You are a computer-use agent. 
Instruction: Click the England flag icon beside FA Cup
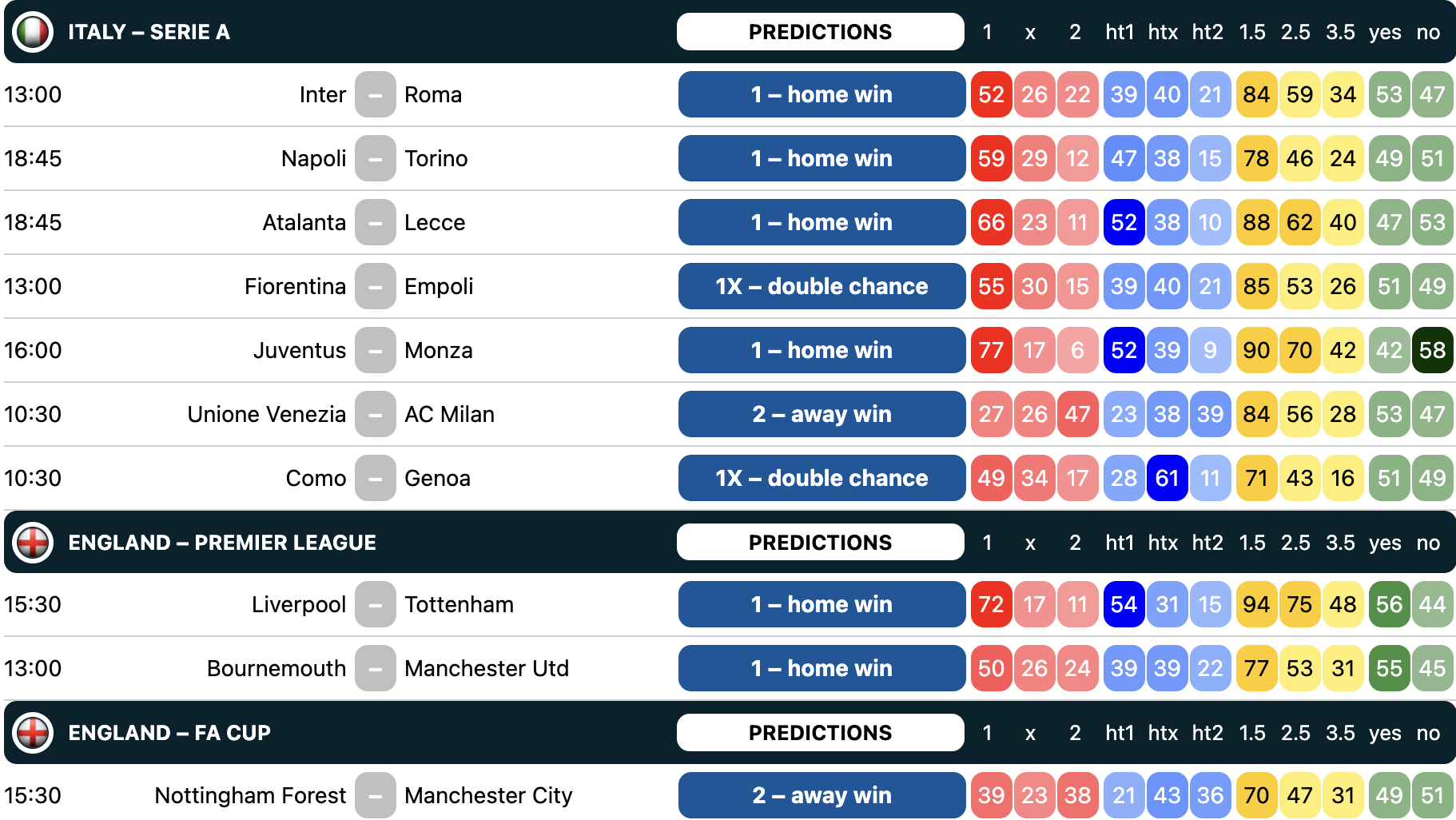(x=33, y=733)
